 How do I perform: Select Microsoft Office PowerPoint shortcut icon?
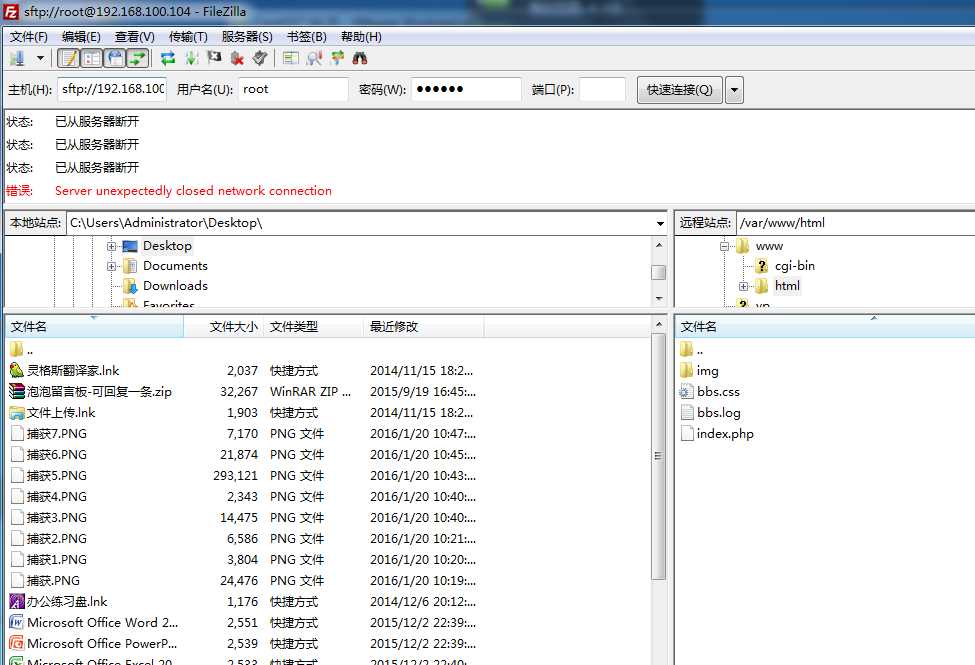(17, 643)
